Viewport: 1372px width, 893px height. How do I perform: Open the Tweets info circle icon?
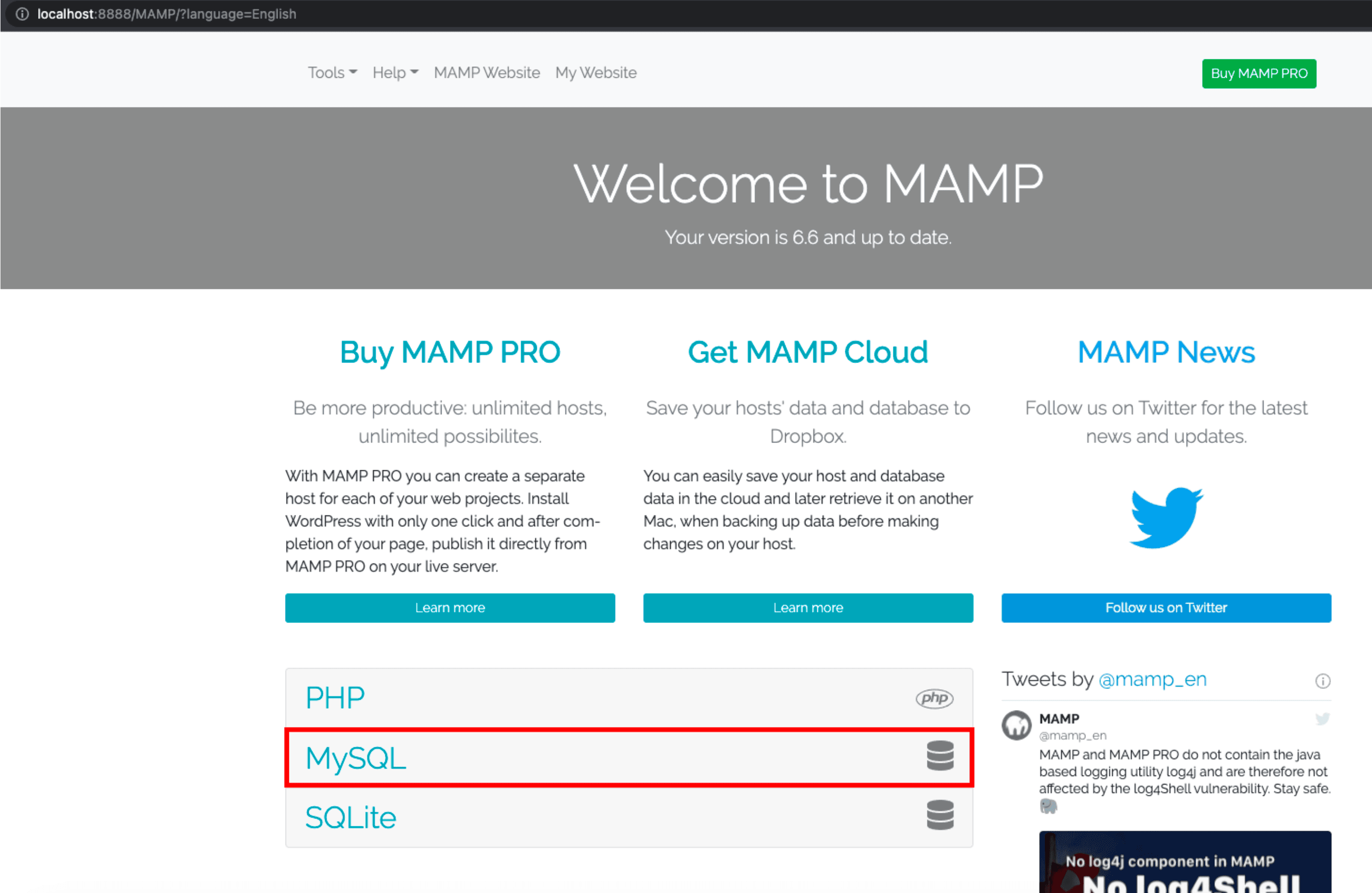[1322, 681]
